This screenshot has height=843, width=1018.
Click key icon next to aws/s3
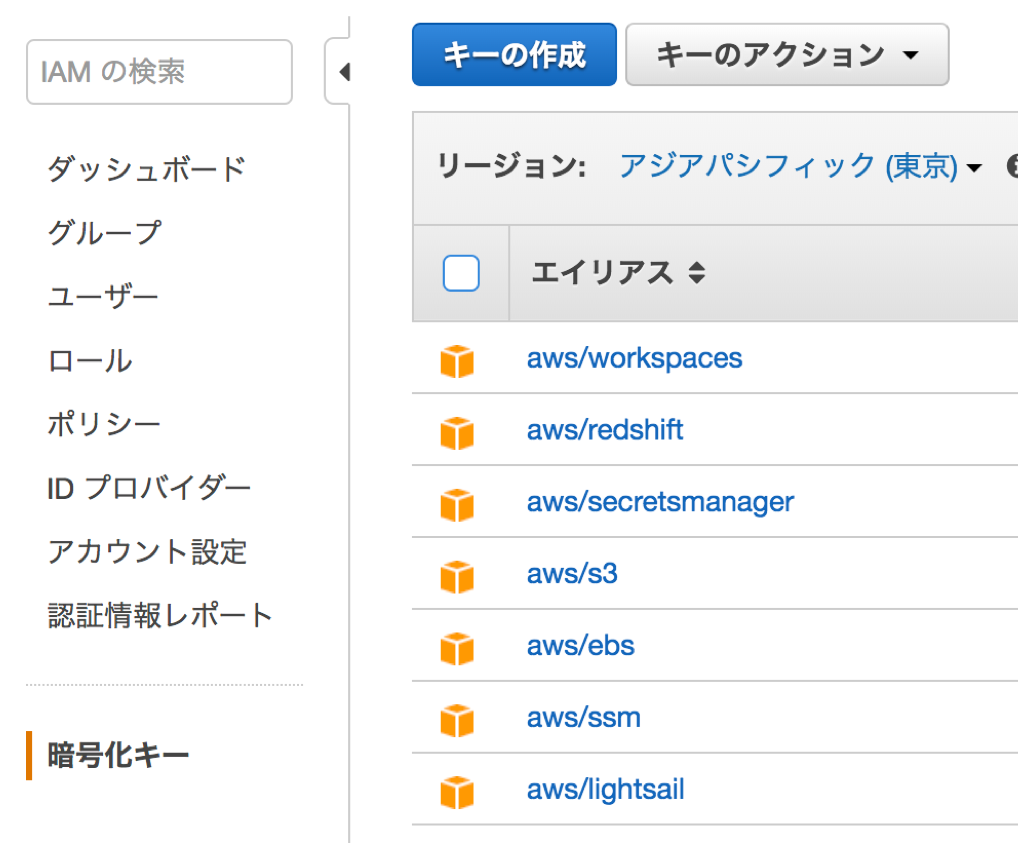457,577
